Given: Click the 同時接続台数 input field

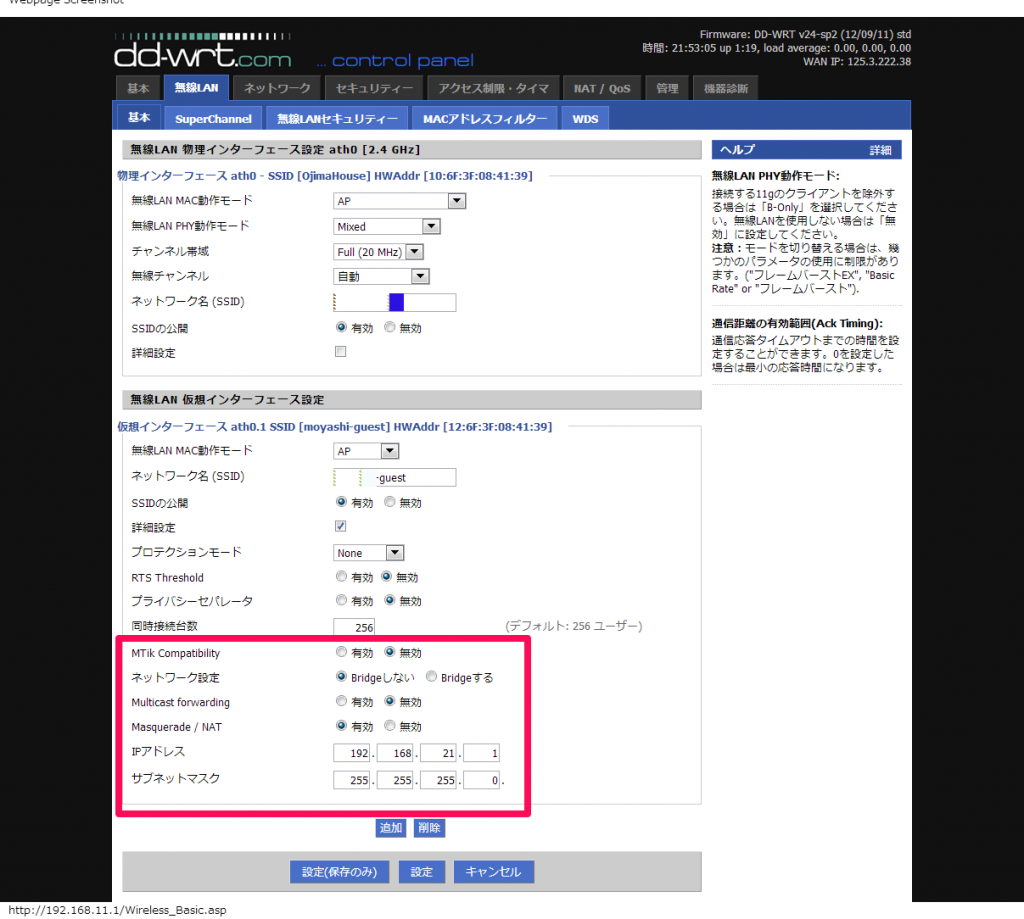Looking at the screenshot, I should point(354,627).
